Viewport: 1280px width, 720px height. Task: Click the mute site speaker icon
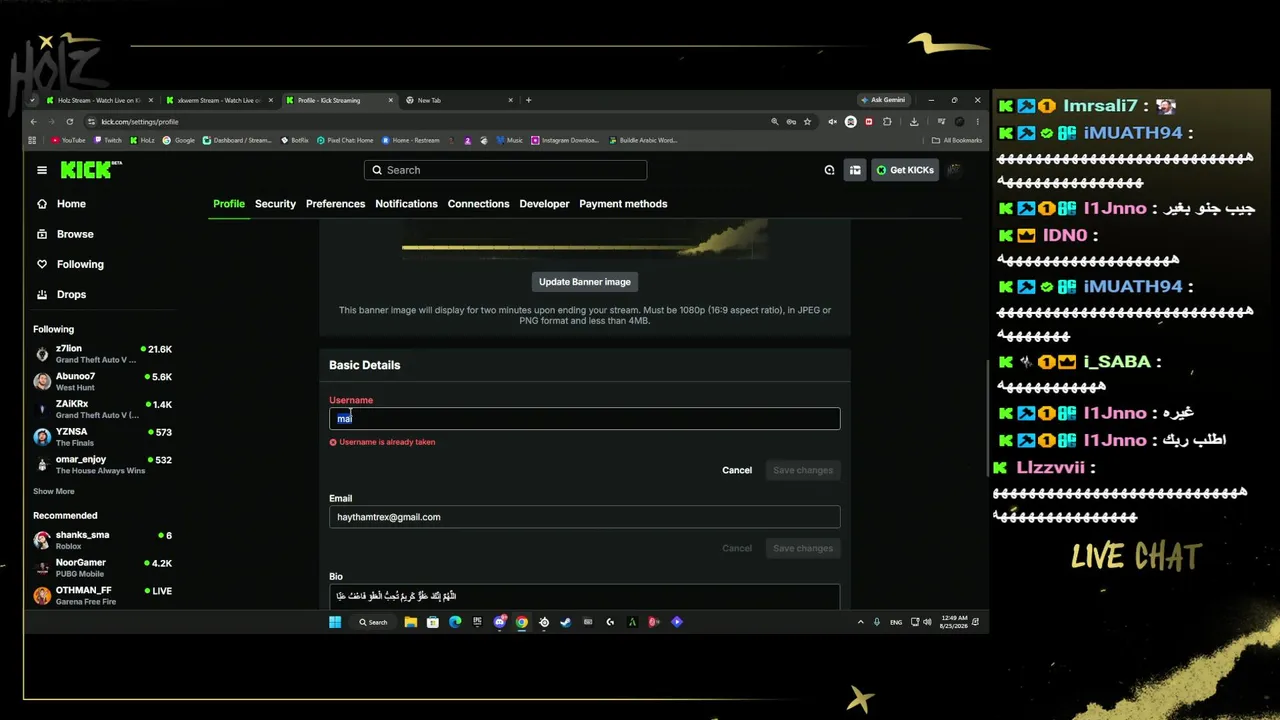point(832,122)
